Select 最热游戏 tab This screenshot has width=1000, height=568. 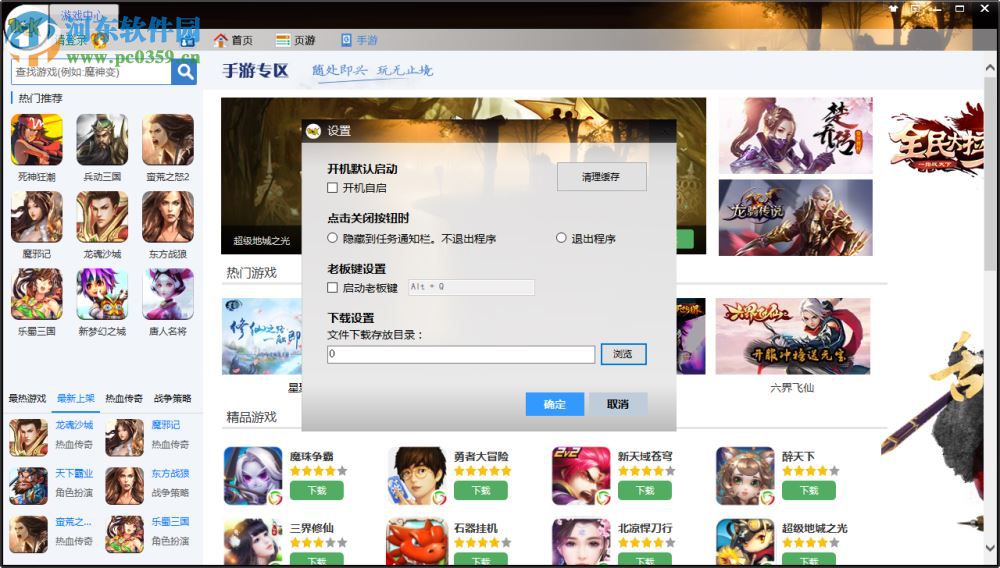click(27, 398)
